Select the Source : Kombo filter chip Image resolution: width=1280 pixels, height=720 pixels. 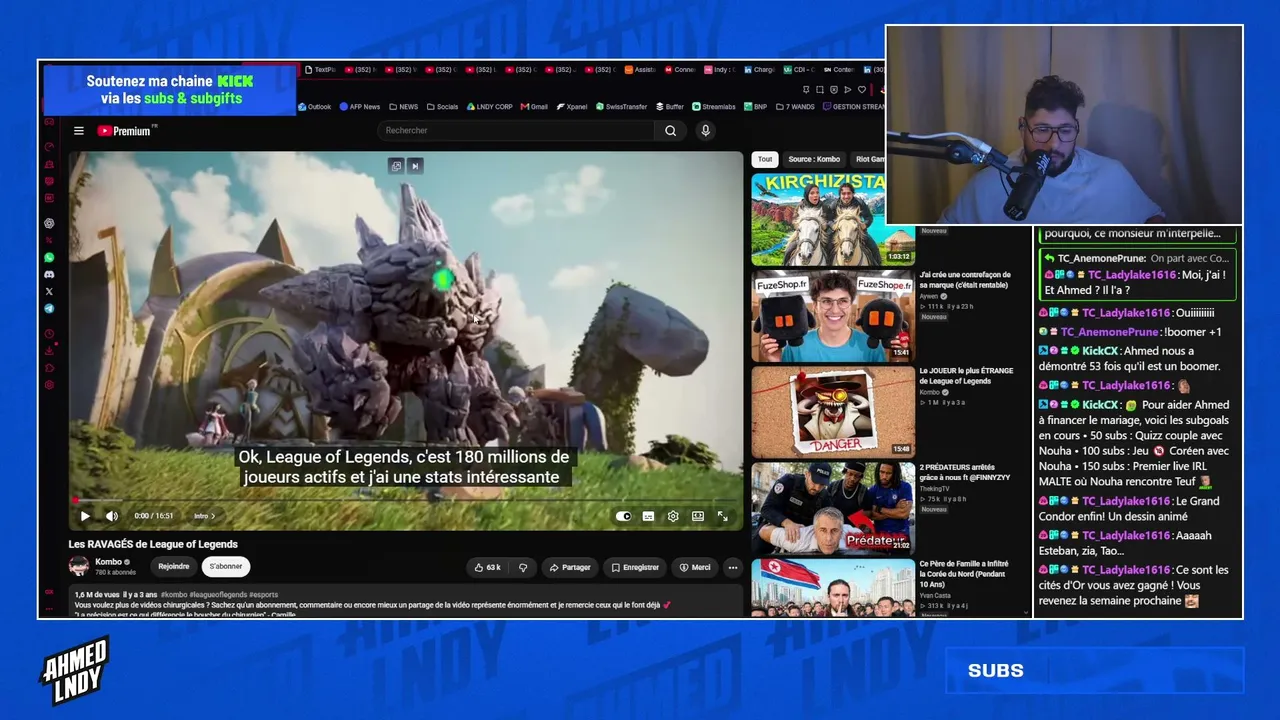coord(814,159)
